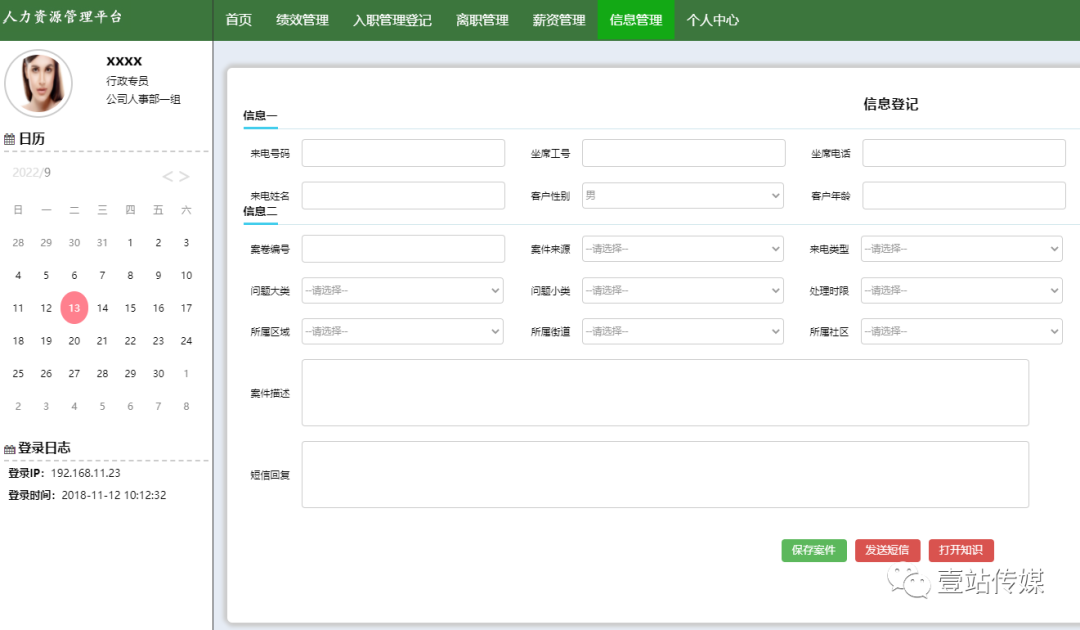This screenshot has width=1080, height=630.
Task: Go to previous month using calendar left arrow
Action: point(167,176)
